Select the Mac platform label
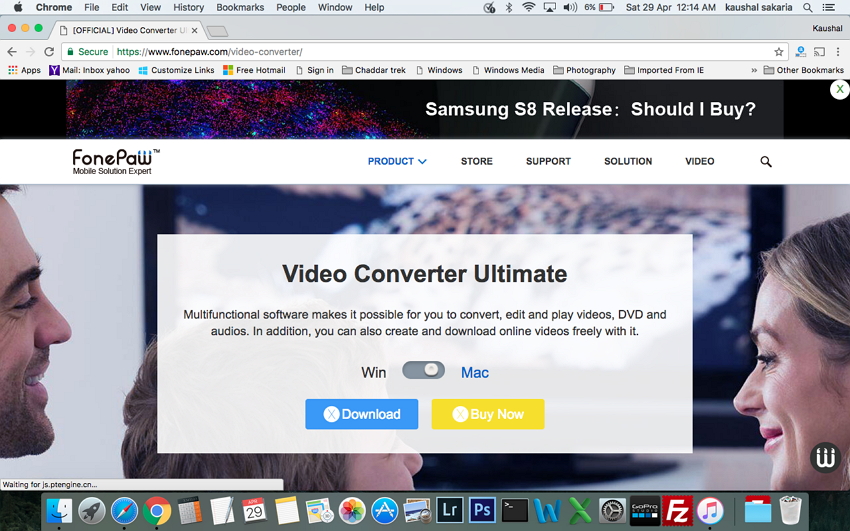This screenshot has width=850, height=531. [475, 373]
